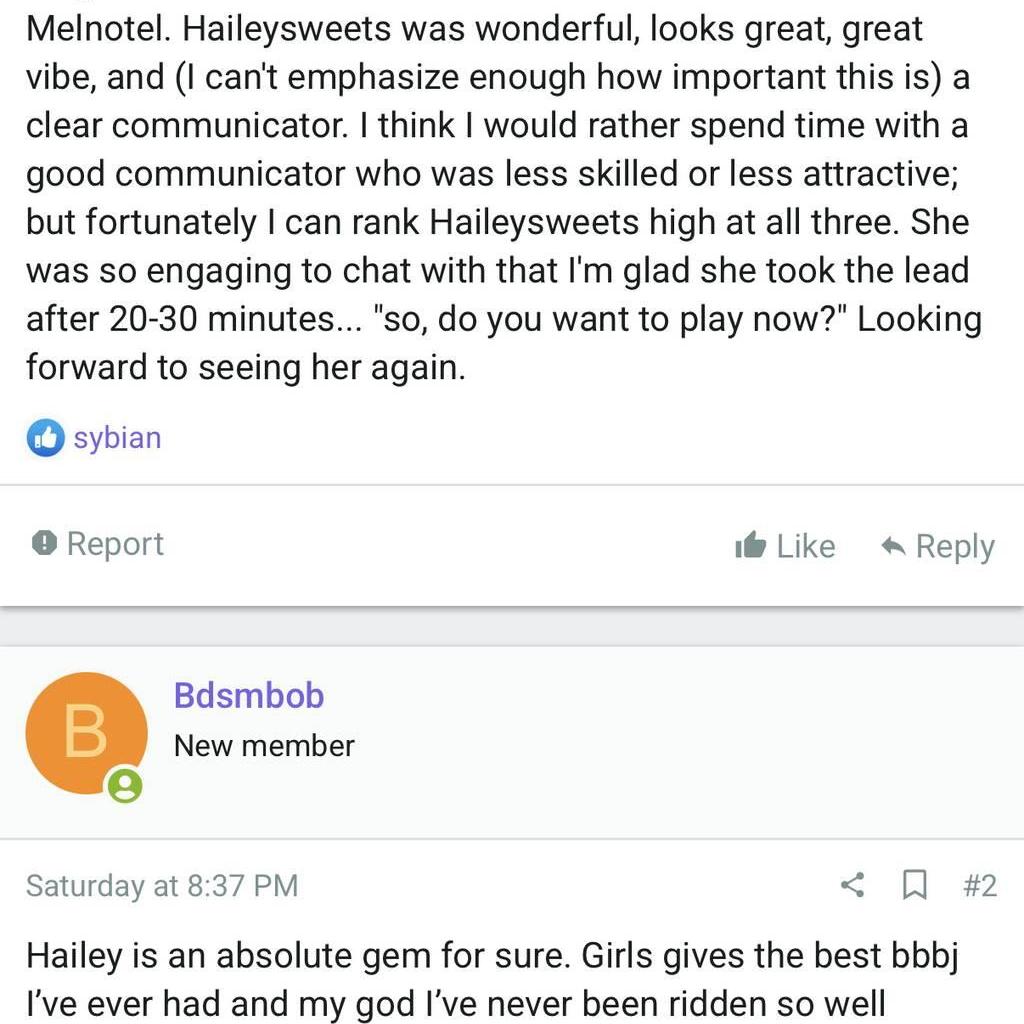Select the Reply text button
Image resolution: width=1024 pixels, height=1024 pixels.
(955, 547)
